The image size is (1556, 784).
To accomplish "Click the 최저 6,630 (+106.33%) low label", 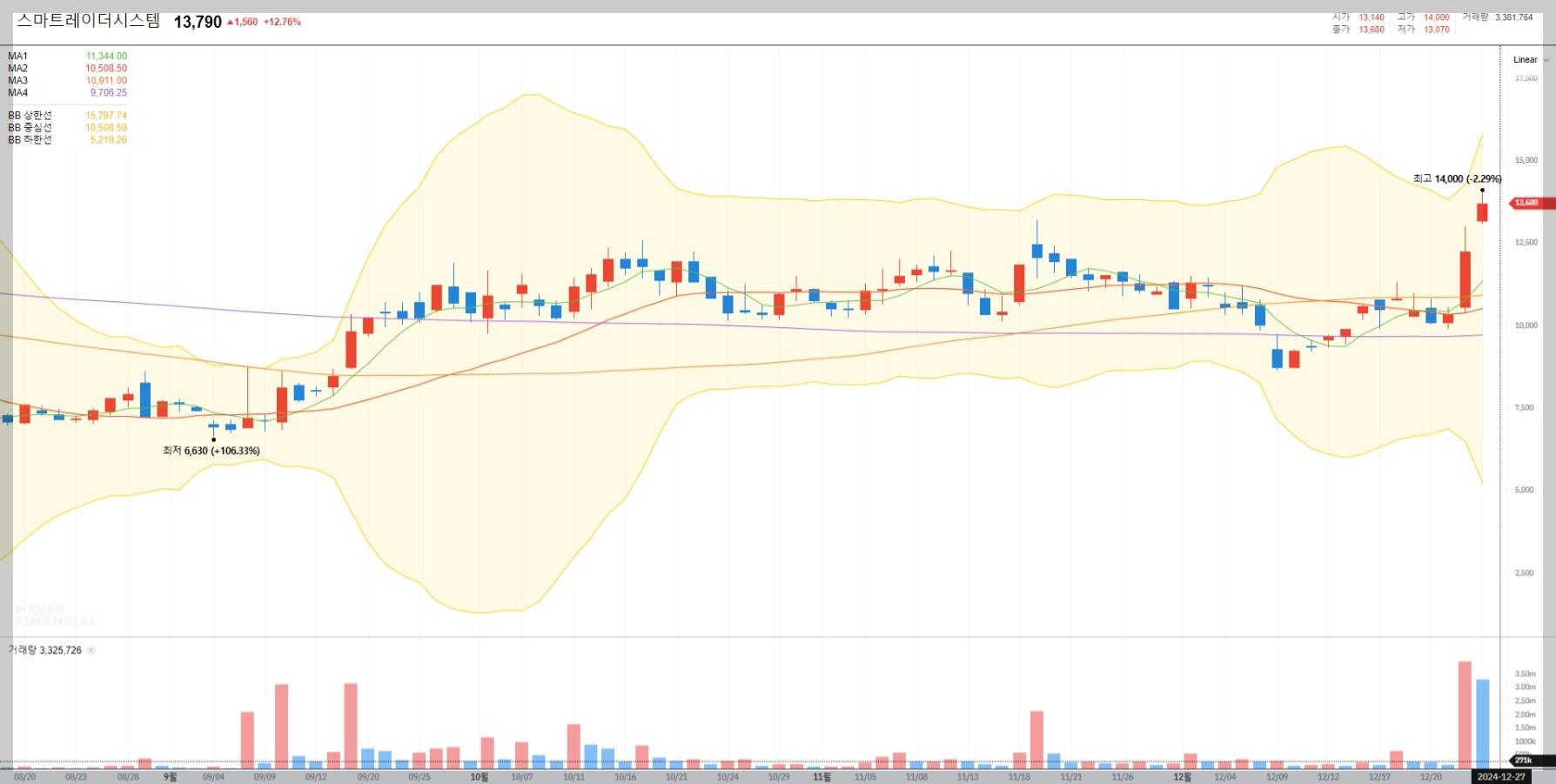I will 211,451.
